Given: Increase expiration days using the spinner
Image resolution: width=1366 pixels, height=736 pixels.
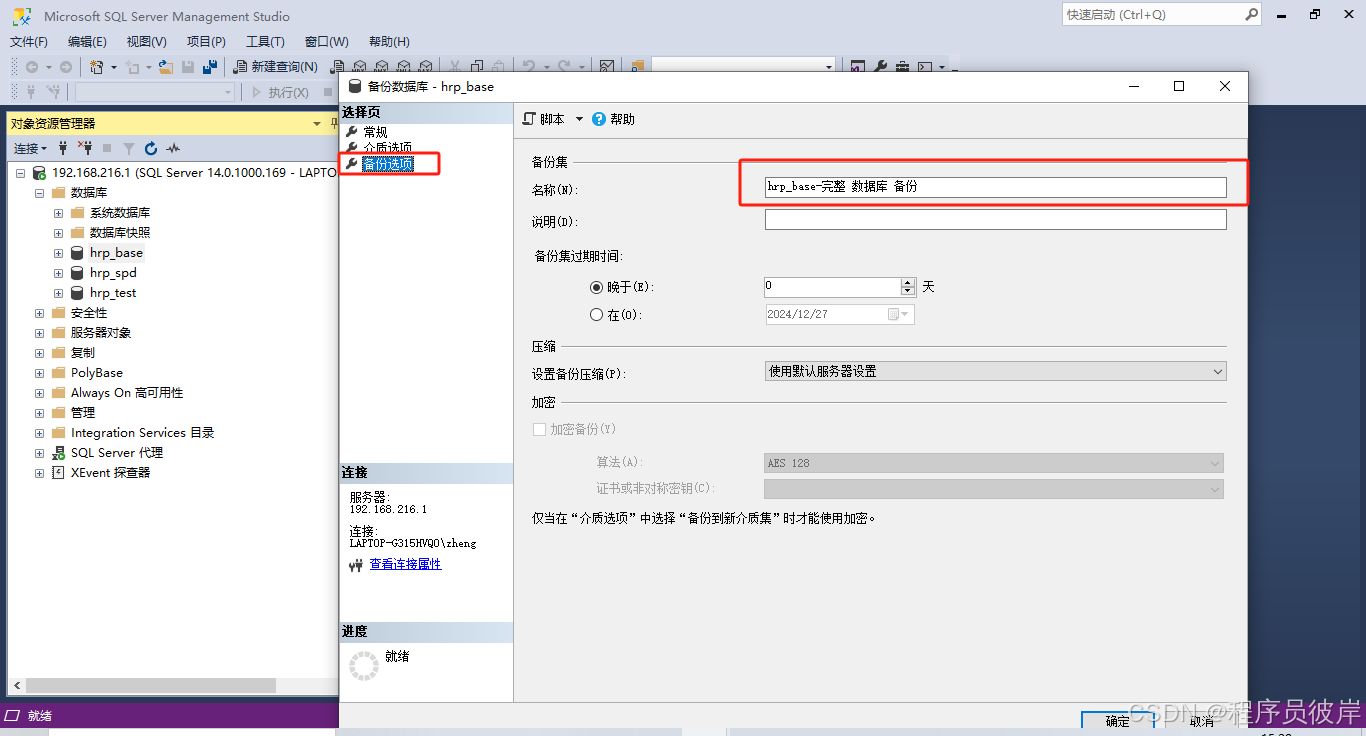Looking at the screenshot, I should 906,282.
